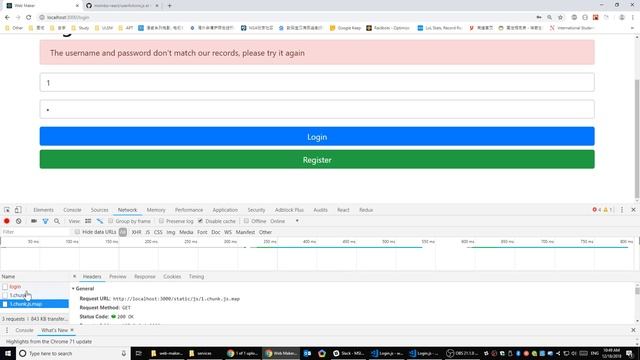Filter requests by Img type
Viewport: 640px width, 360px height.
171,232
